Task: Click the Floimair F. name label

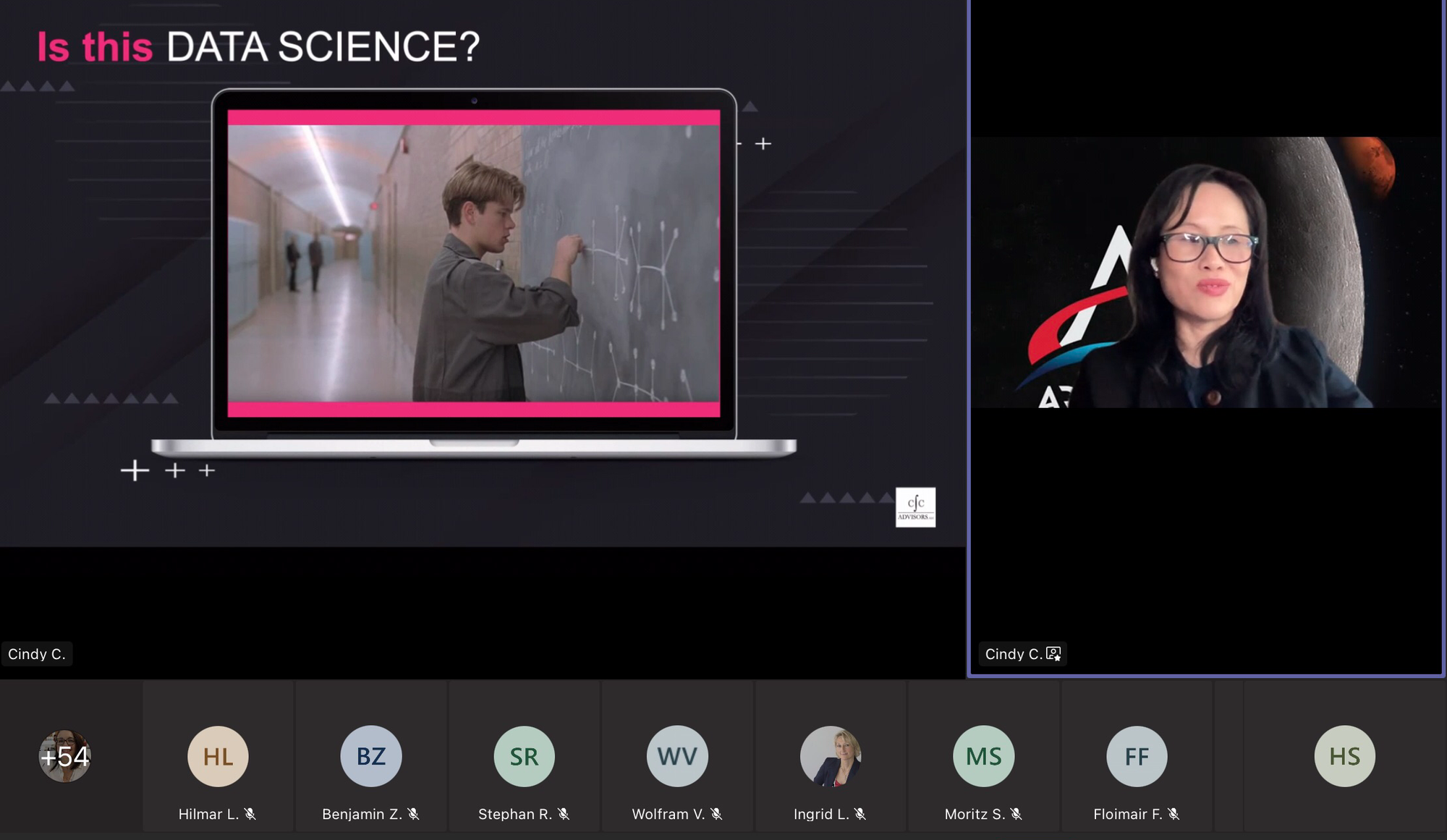Action: tap(1128, 814)
